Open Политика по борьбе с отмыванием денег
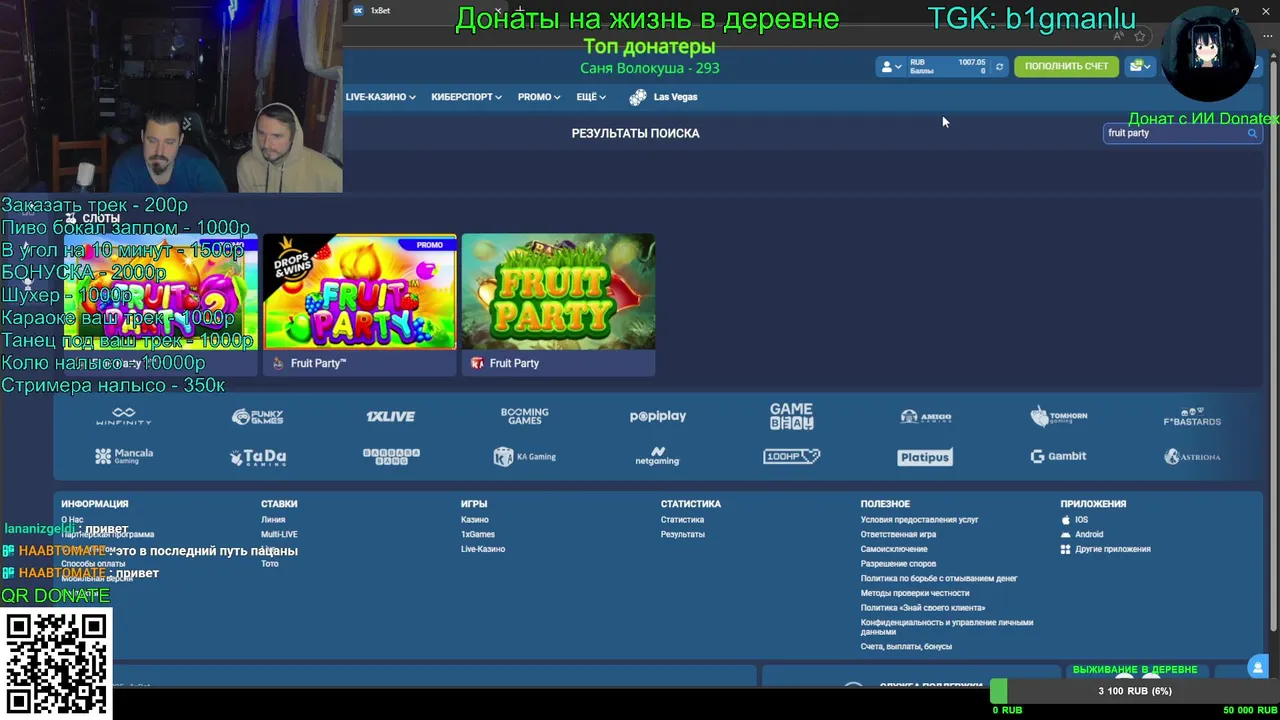 click(x=939, y=578)
